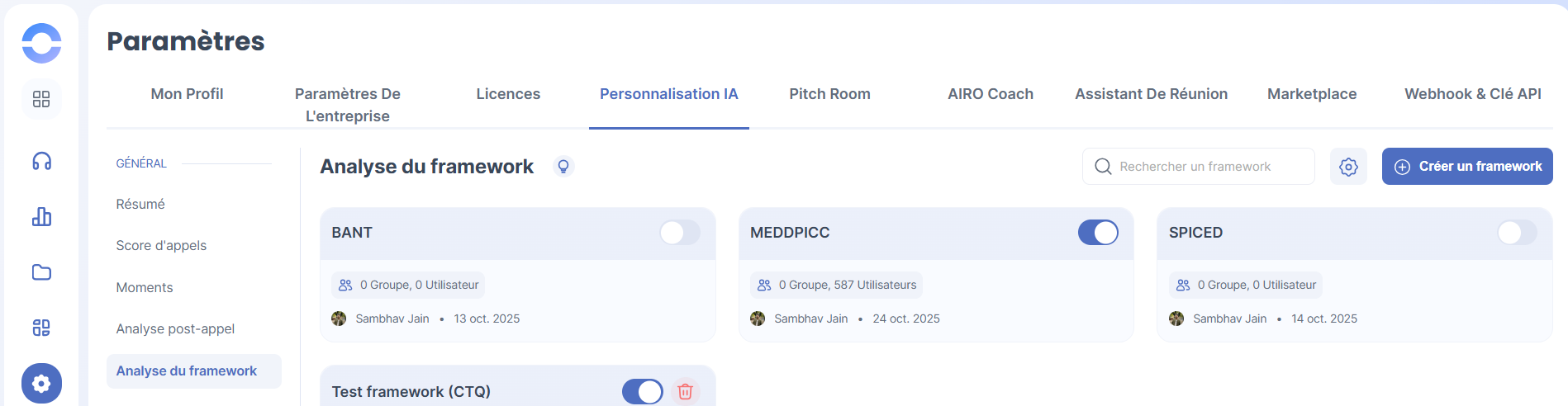
Task: Open framework settings gear next to search
Action: click(x=1348, y=167)
